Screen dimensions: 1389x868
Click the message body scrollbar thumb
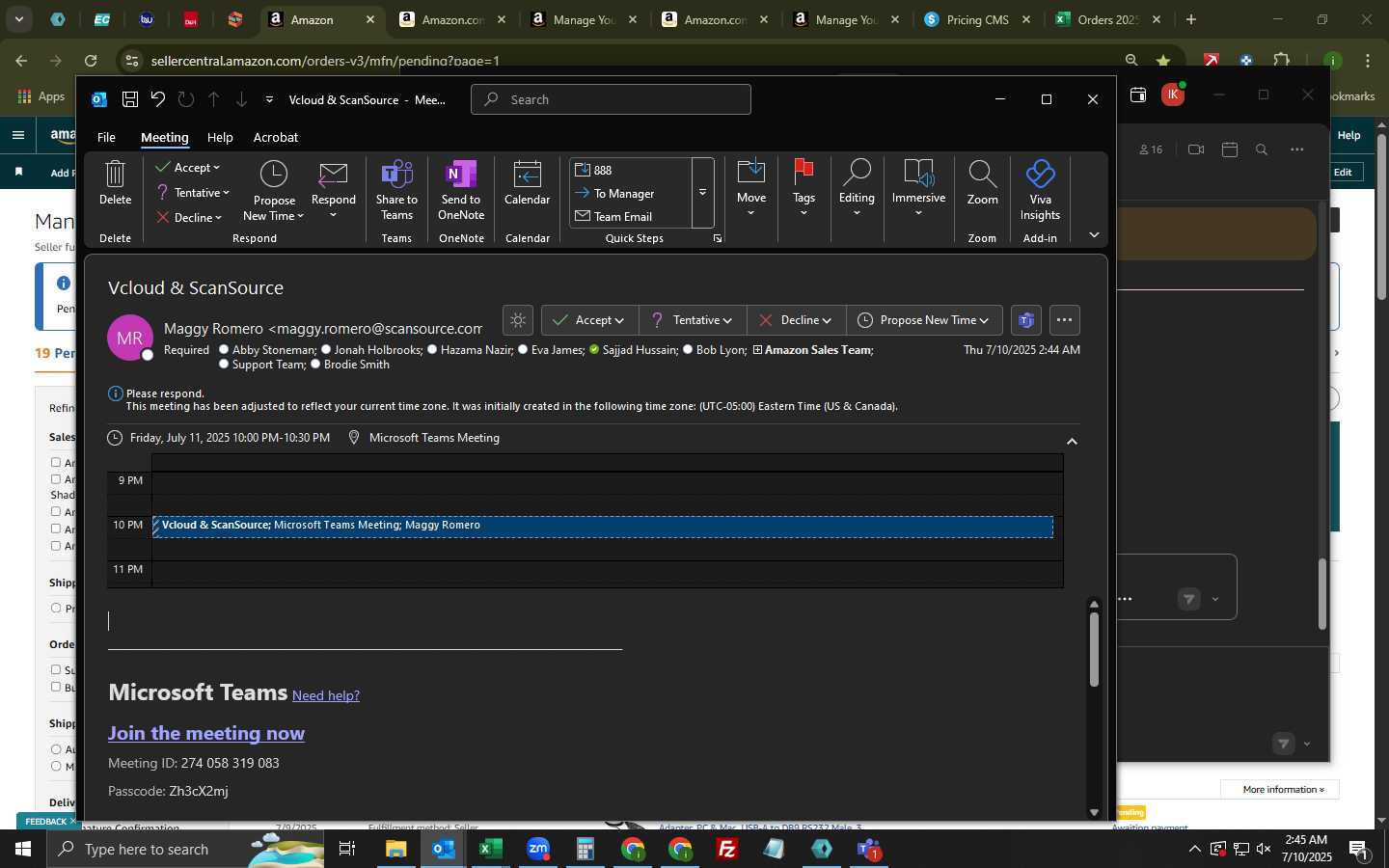click(x=1094, y=649)
